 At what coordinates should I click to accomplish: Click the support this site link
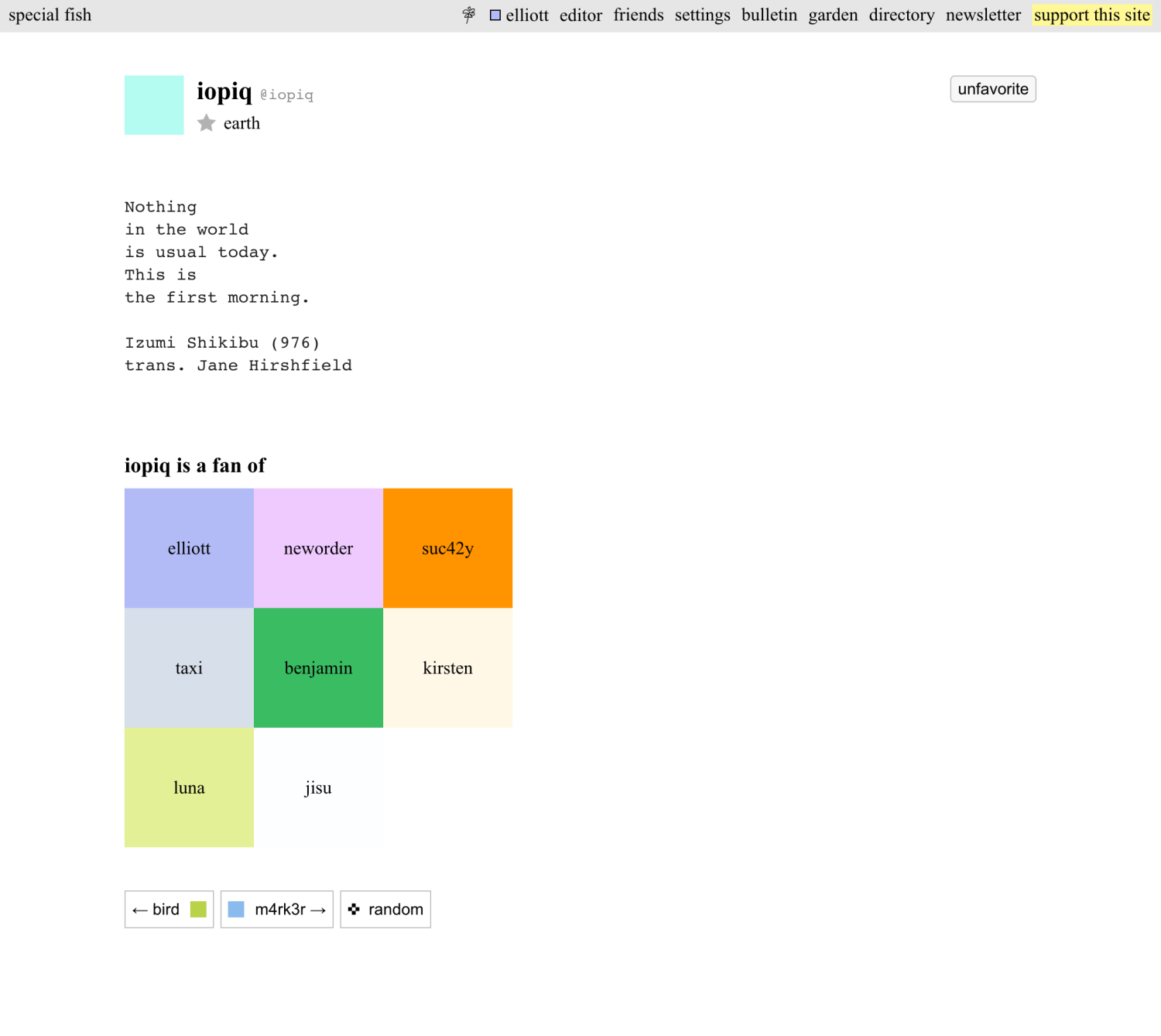pos(1091,15)
